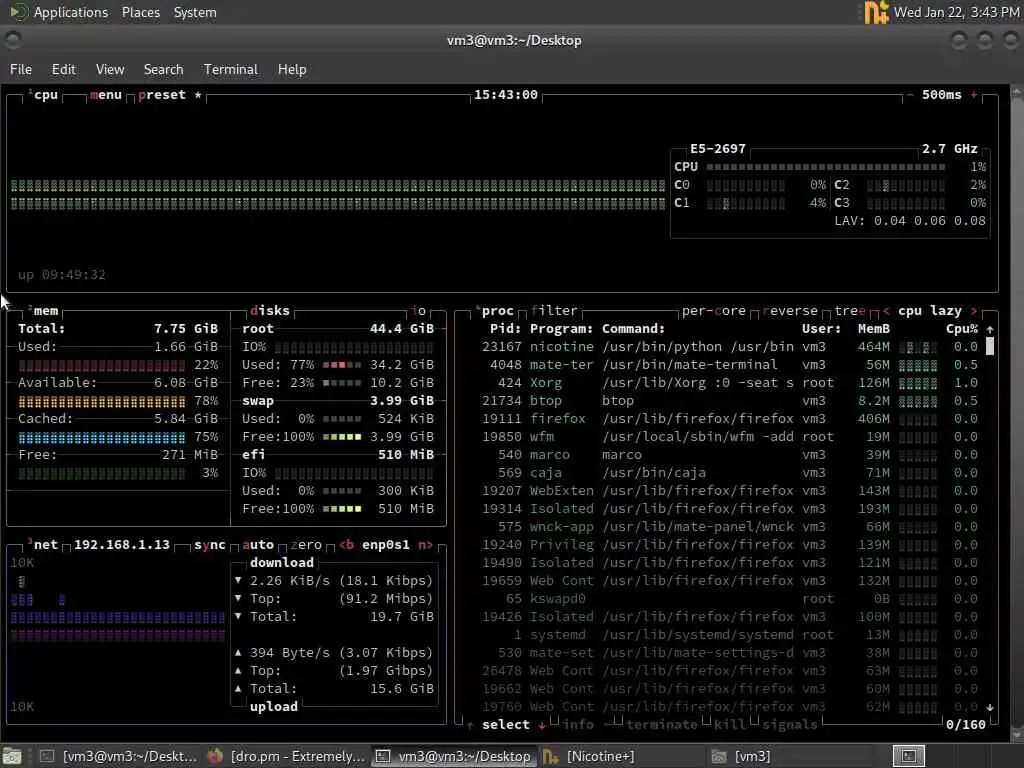
Task: Toggle the disks panel label
Action: coord(270,311)
